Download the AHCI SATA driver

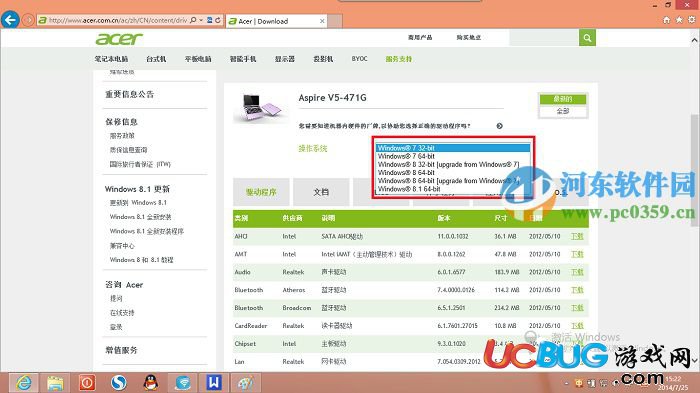577,236
